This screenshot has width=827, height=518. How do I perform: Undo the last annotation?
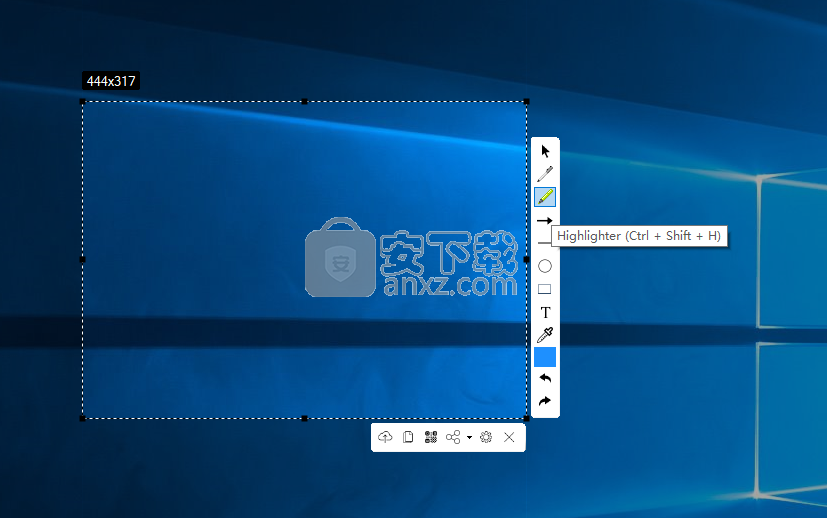[545, 378]
